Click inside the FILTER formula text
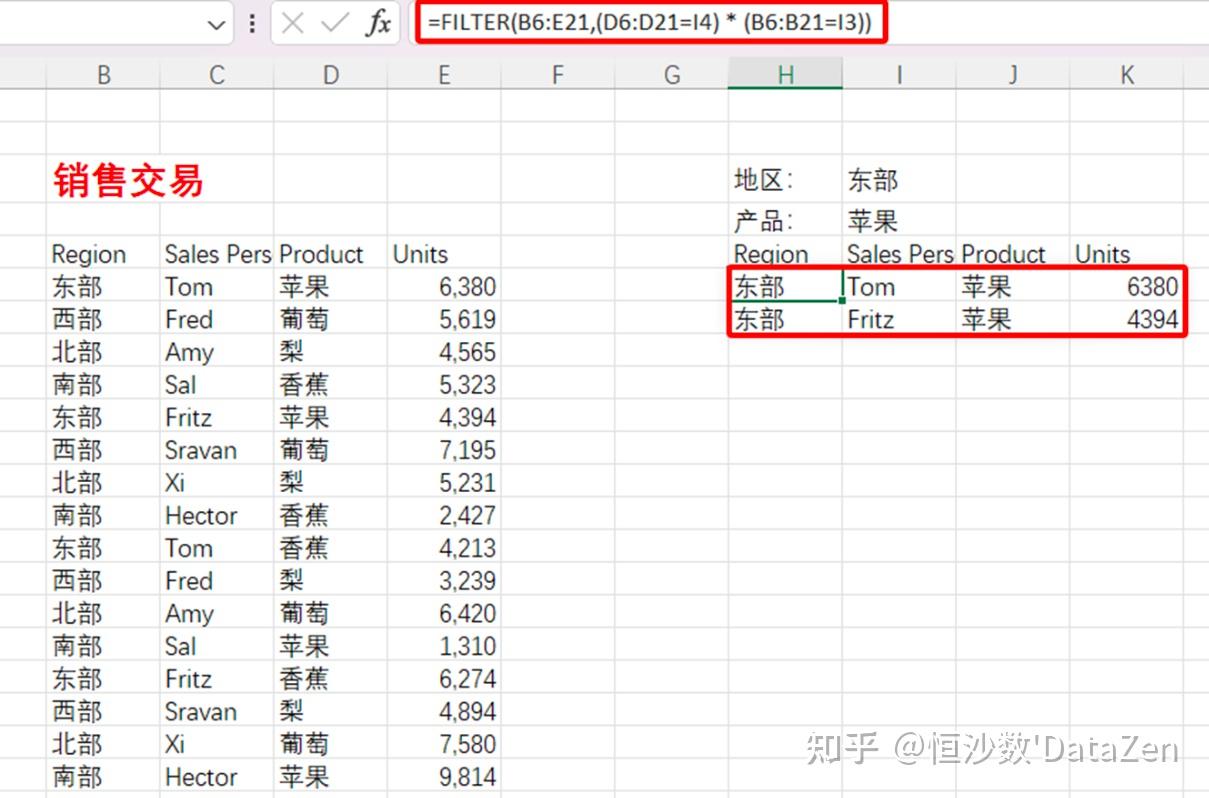The image size is (1209, 798). coord(650,23)
